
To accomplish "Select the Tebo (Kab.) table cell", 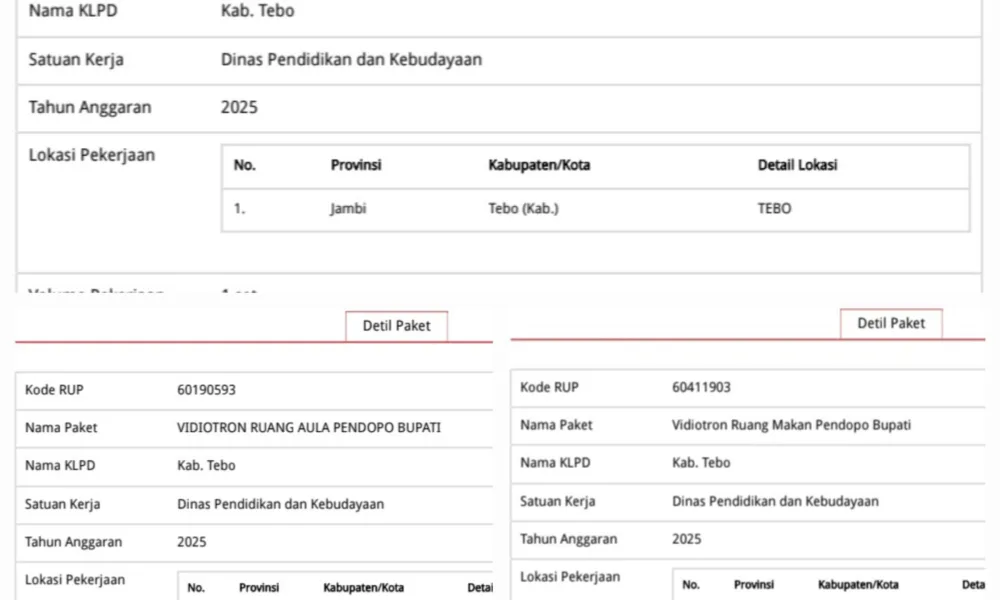I will click(x=516, y=210).
